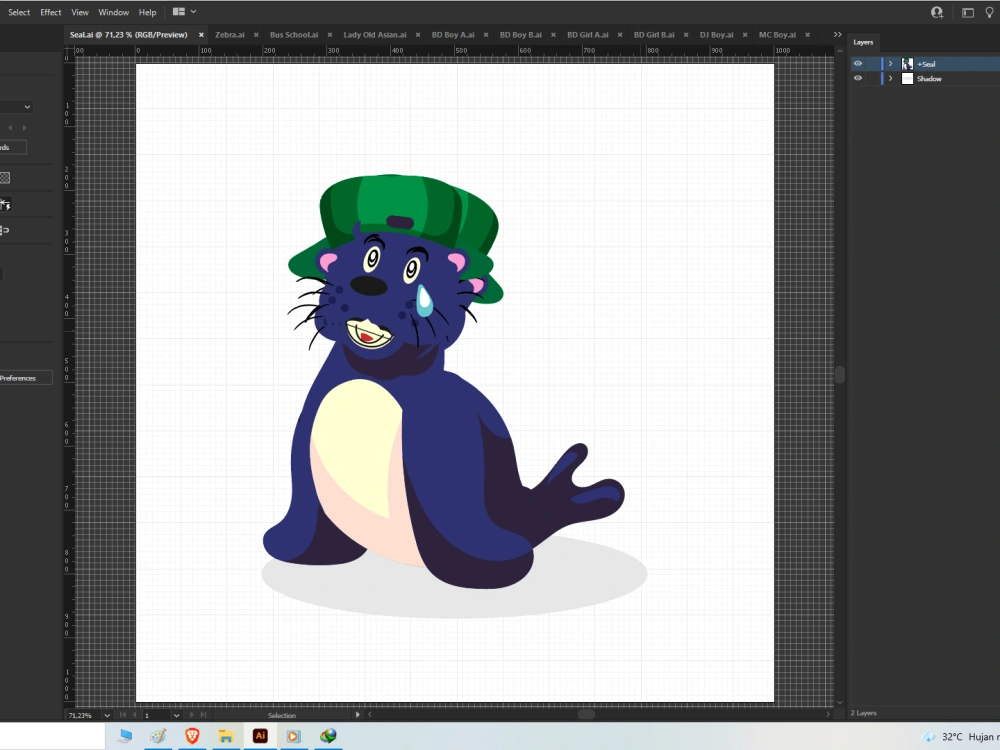Select the +Seal layer name
The height and width of the screenshot is (750, 1000).
926,64
